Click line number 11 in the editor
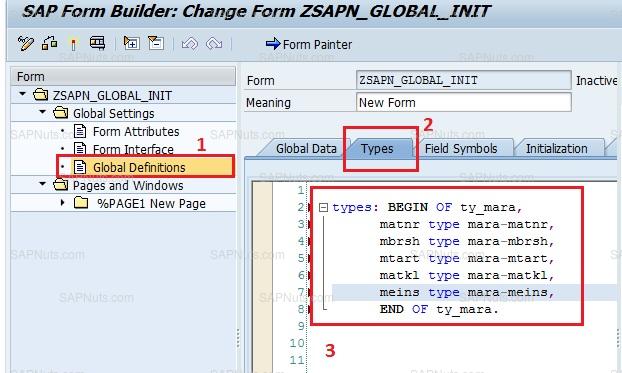The width and height of the screenshot is (622, 373). [297, 360]
